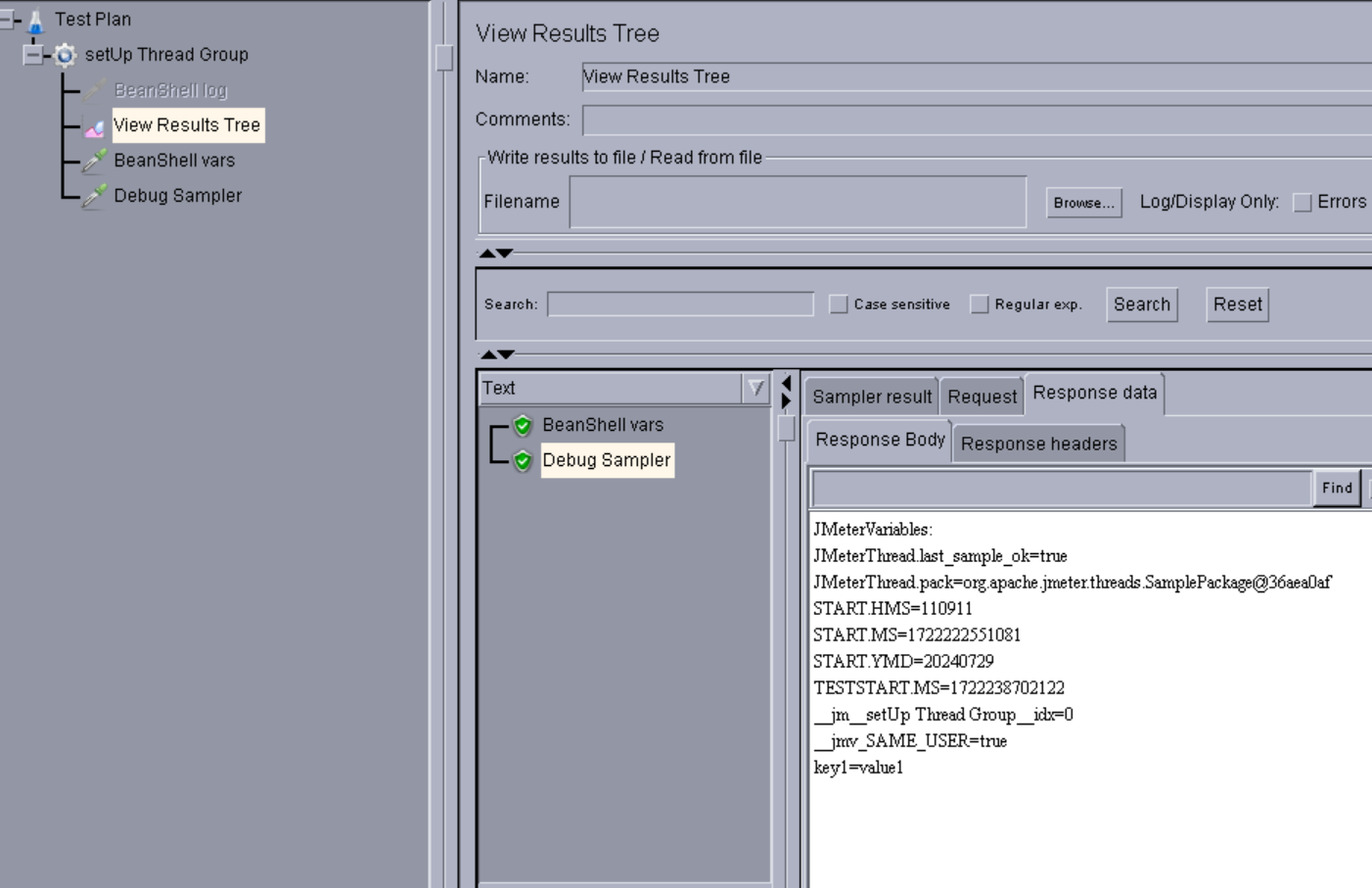Viewport: 1372px width, 888px height.
Task: Select View Results Tree in the test plan
Action: (x=187, y=125)
